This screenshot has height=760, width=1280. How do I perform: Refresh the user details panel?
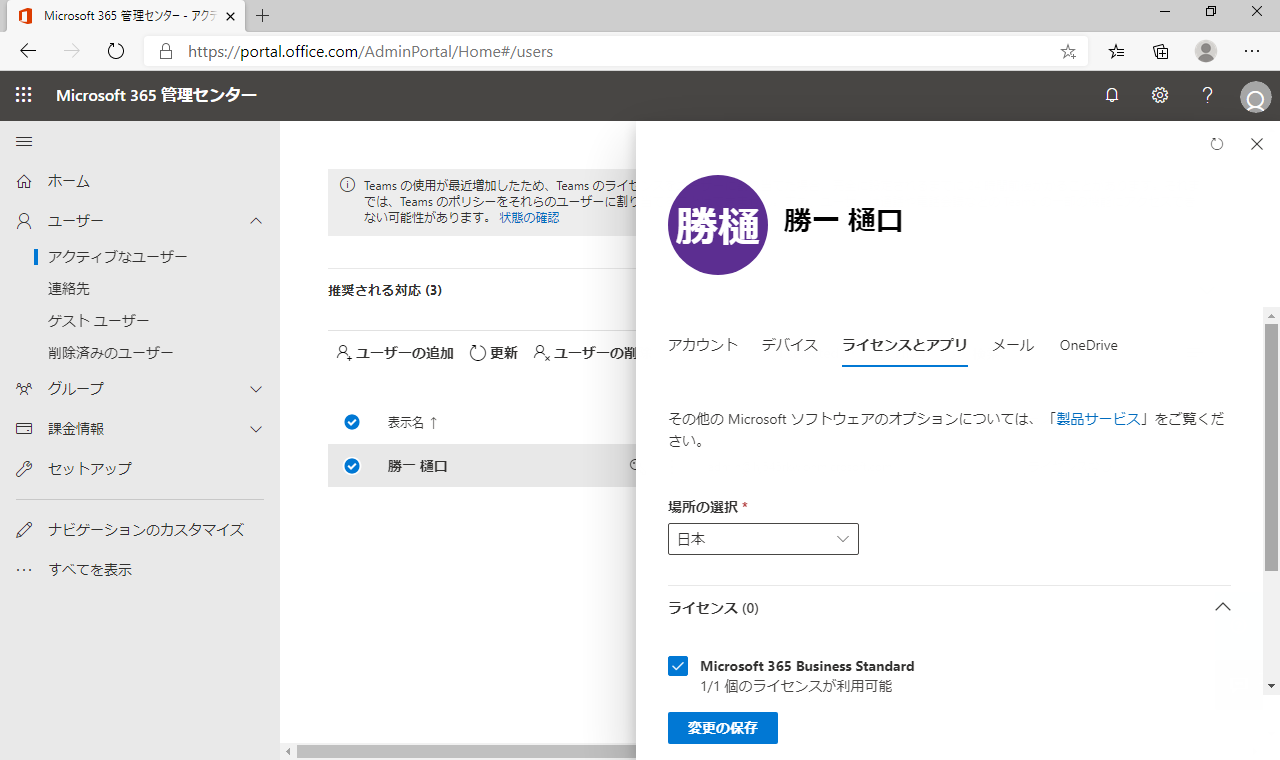point(1217,144)
